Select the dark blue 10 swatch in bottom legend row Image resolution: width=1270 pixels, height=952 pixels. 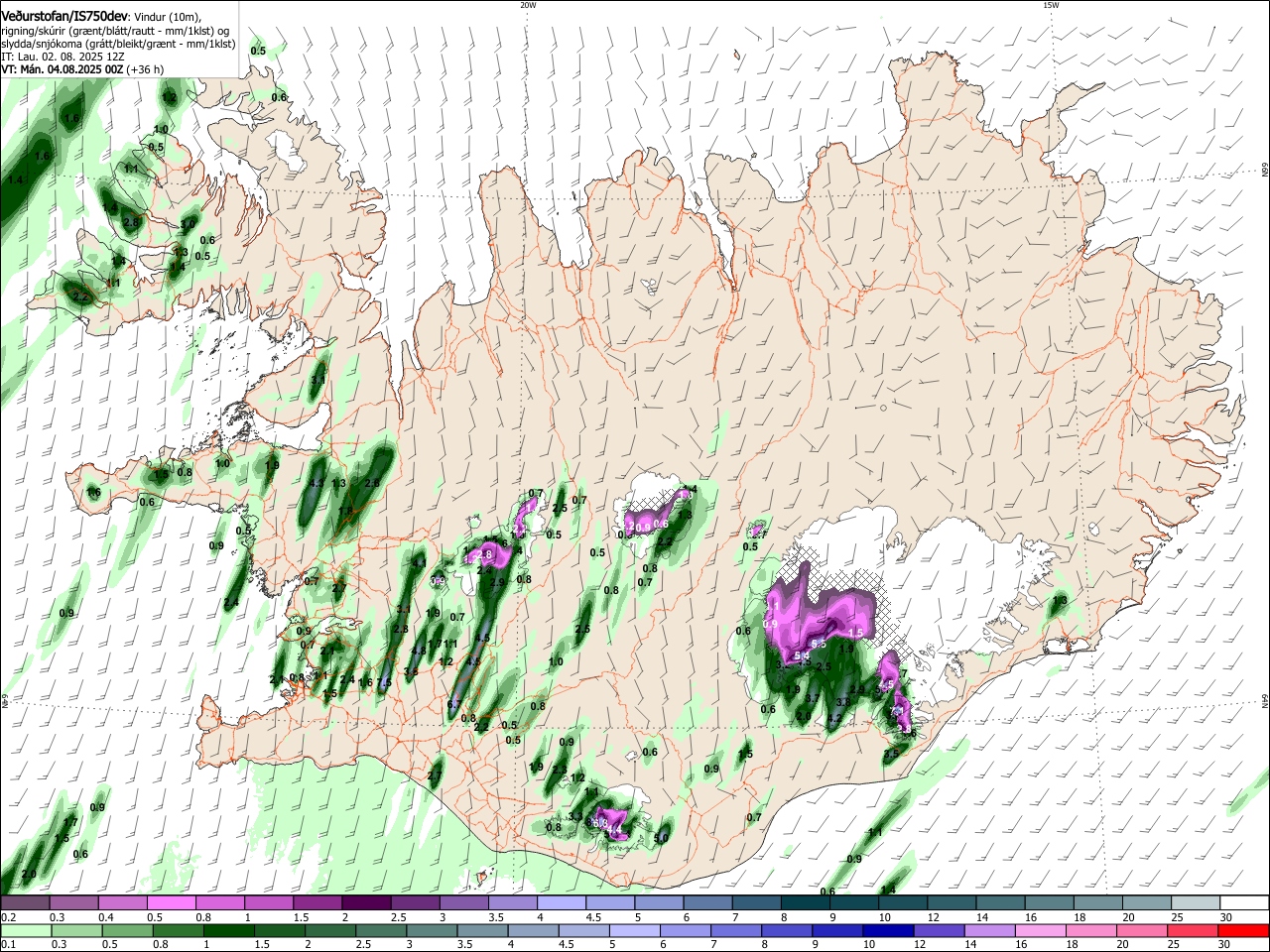coord(887,930)
